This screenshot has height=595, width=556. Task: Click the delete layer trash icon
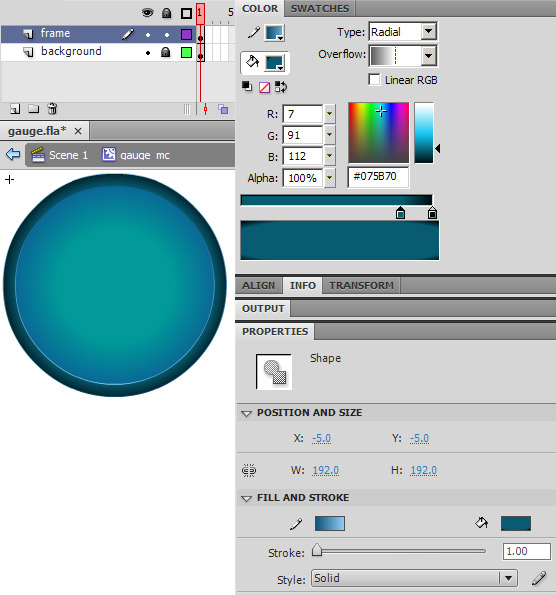coord(52,109)
